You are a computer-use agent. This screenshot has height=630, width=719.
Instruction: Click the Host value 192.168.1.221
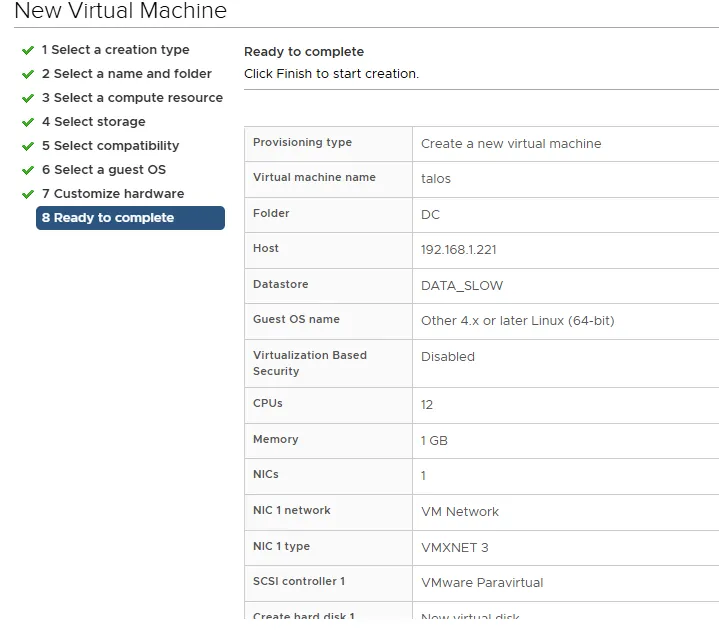[458, 250]
